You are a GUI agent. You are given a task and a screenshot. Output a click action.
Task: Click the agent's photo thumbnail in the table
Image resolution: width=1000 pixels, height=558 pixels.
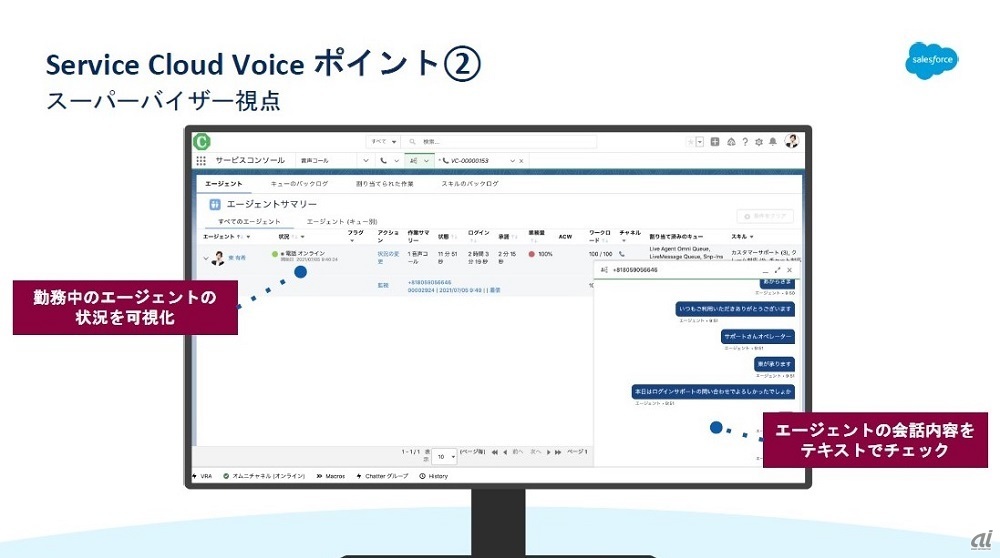point(218,258)
